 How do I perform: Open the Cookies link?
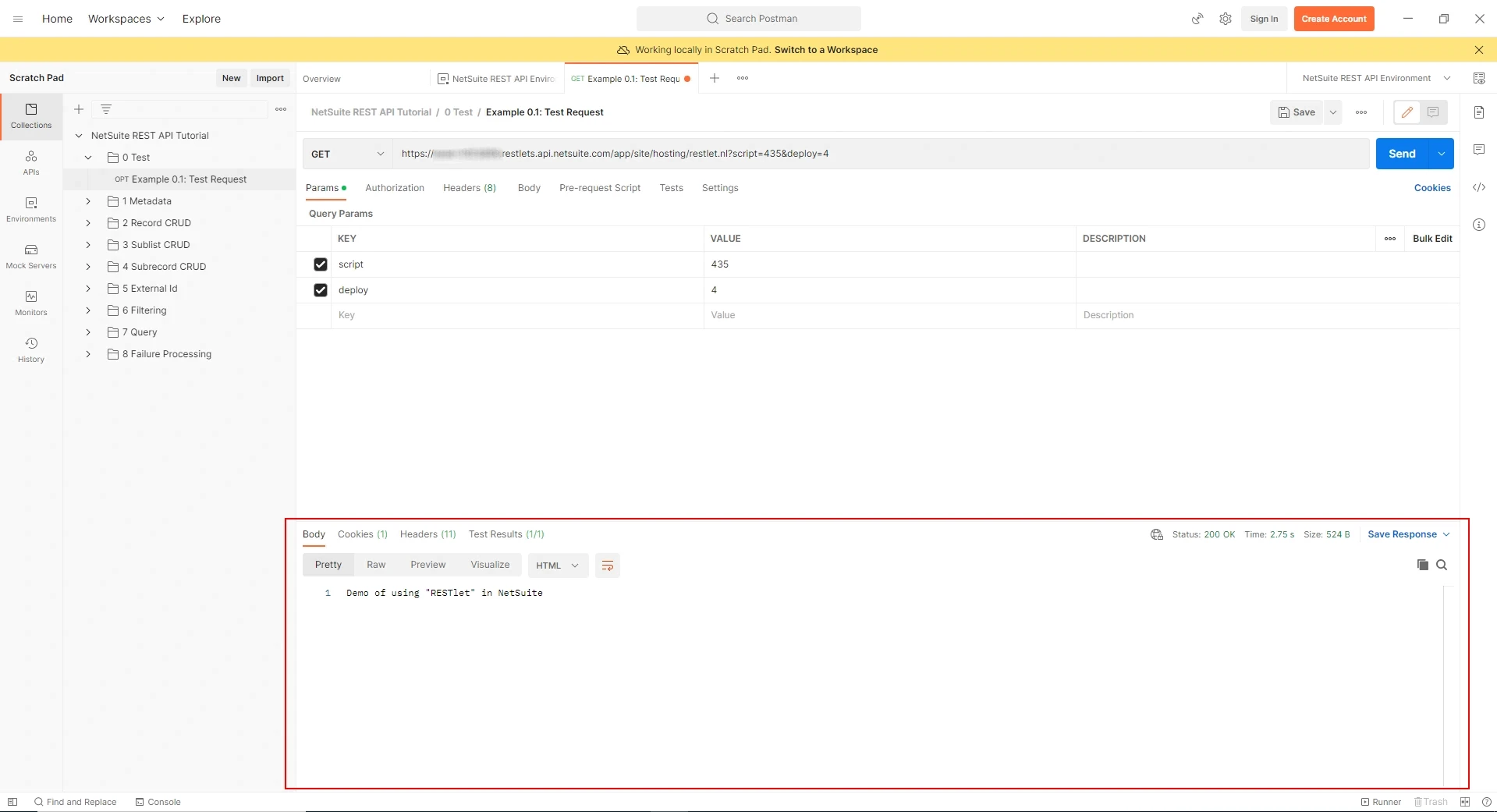(x=1432, y=188)
